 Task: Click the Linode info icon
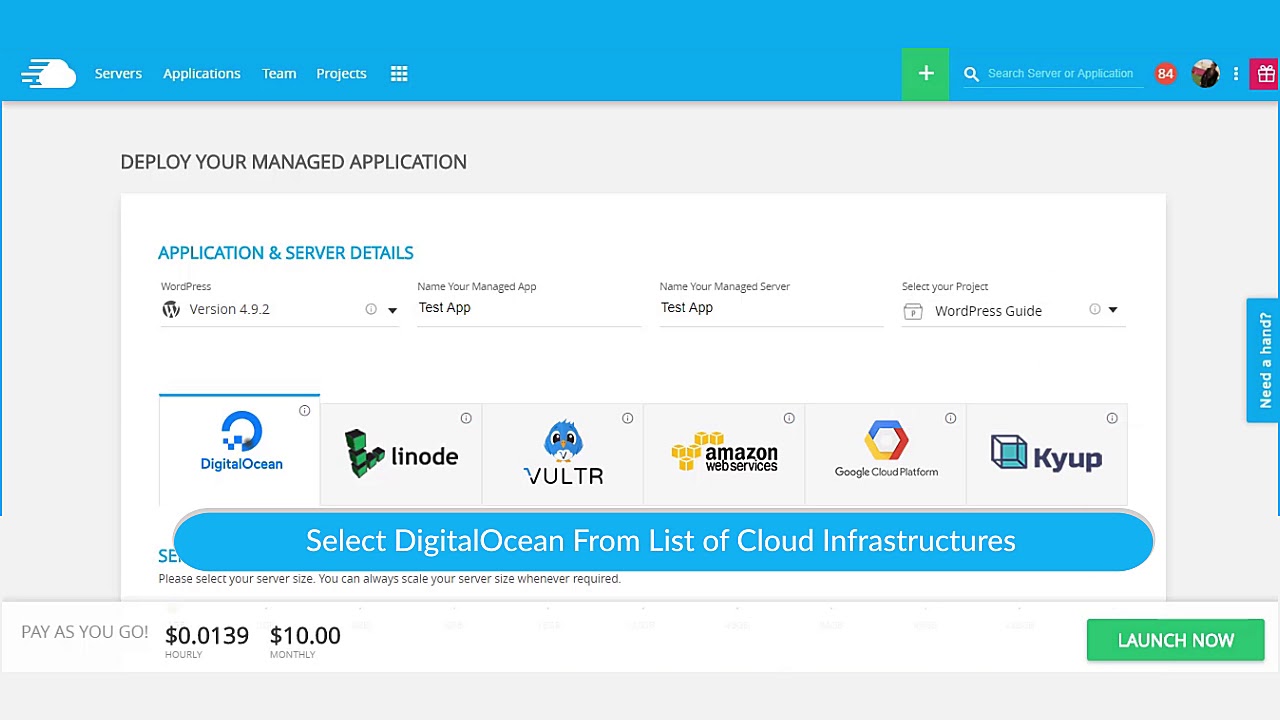point(466,418)
